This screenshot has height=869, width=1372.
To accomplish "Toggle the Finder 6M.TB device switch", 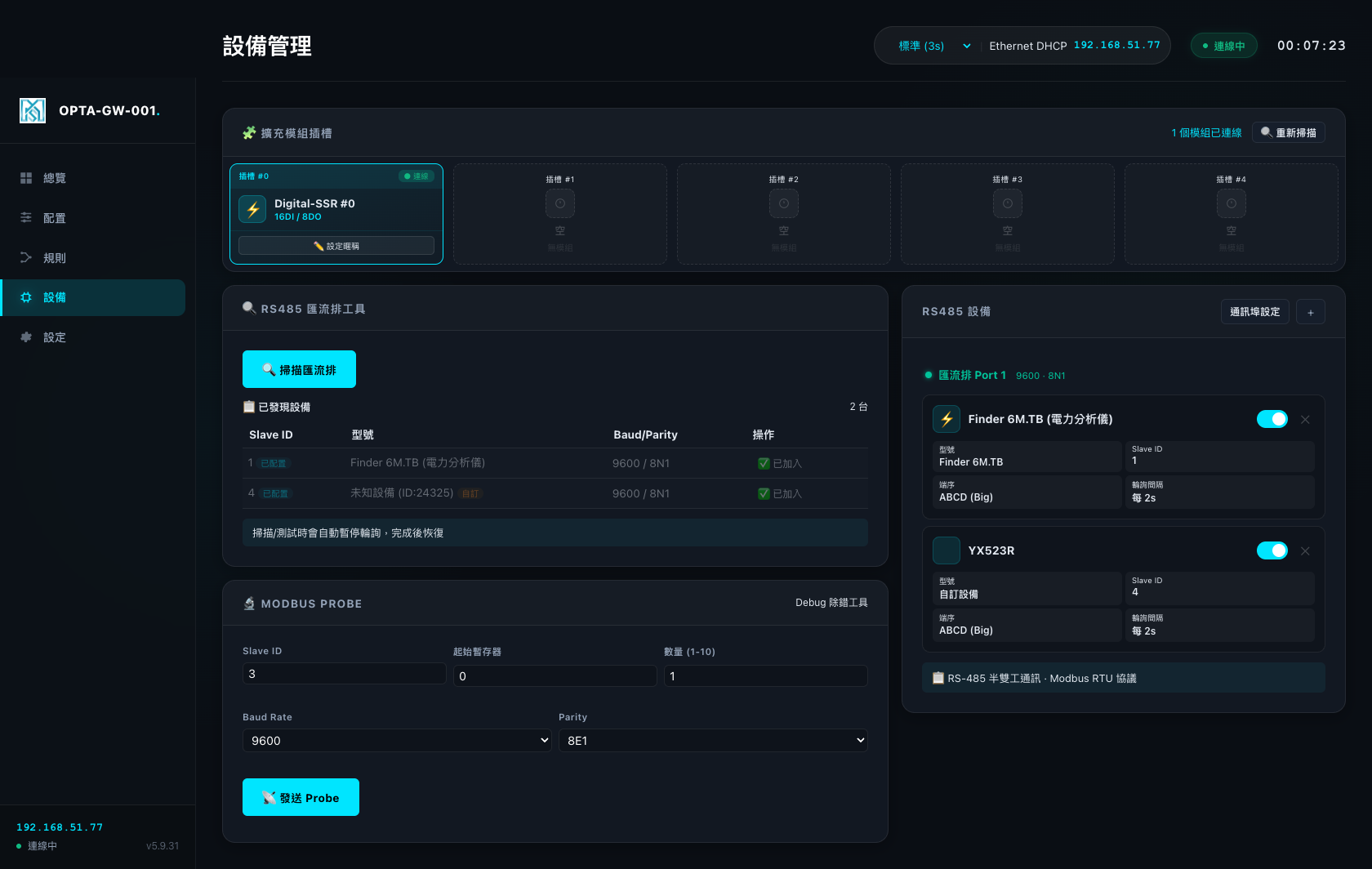I will pos(1272,419).
